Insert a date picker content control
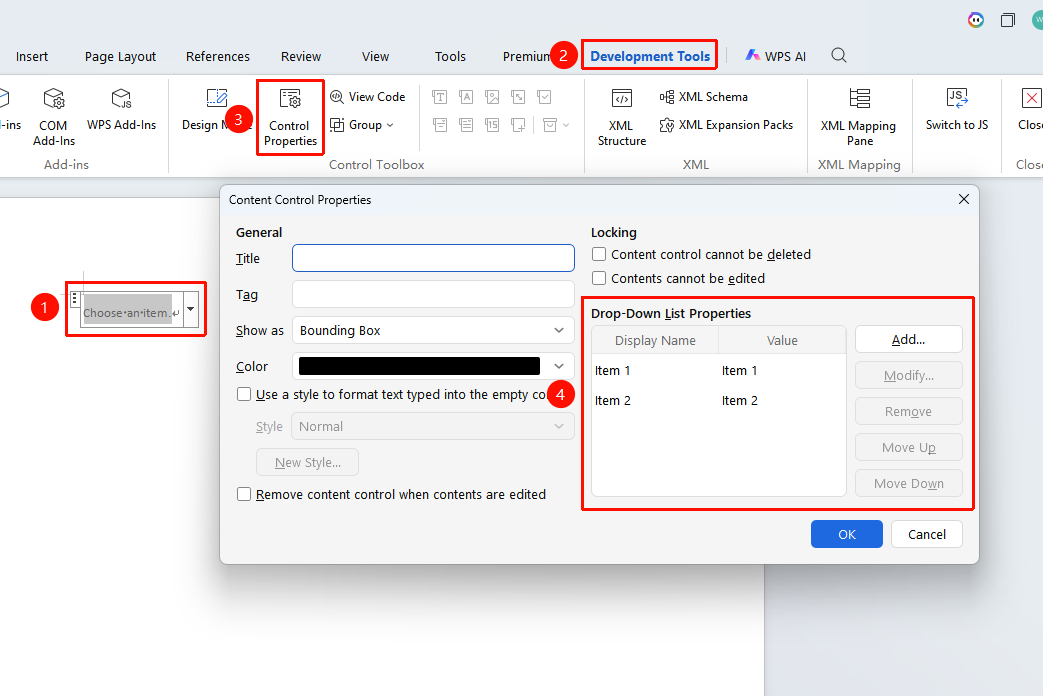 [x=492, y=124]
